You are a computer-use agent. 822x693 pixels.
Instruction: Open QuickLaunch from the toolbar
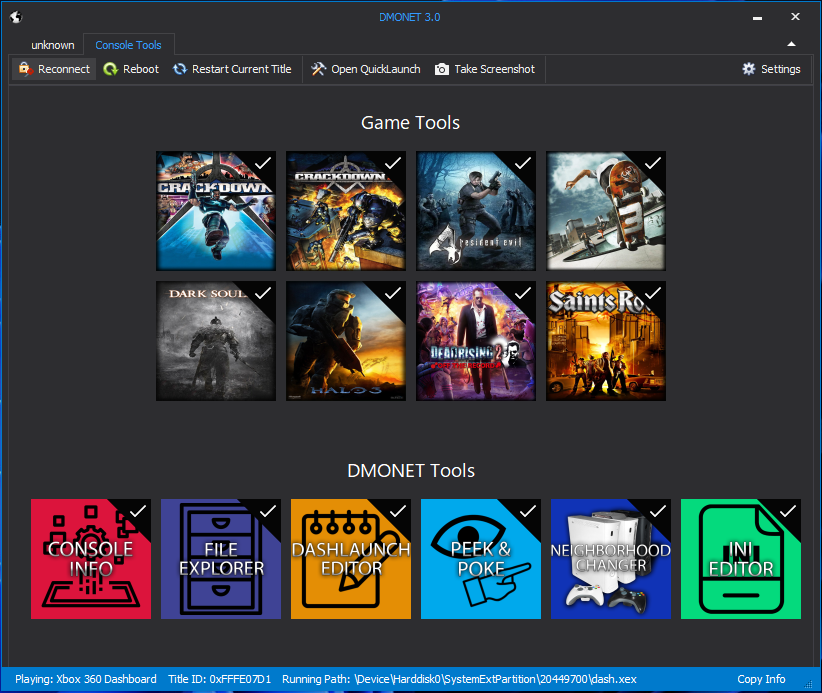point(365,69)
